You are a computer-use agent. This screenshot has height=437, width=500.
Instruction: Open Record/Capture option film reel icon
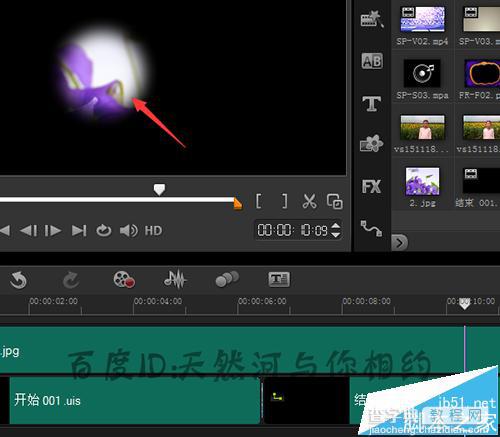tap(124, 279)
